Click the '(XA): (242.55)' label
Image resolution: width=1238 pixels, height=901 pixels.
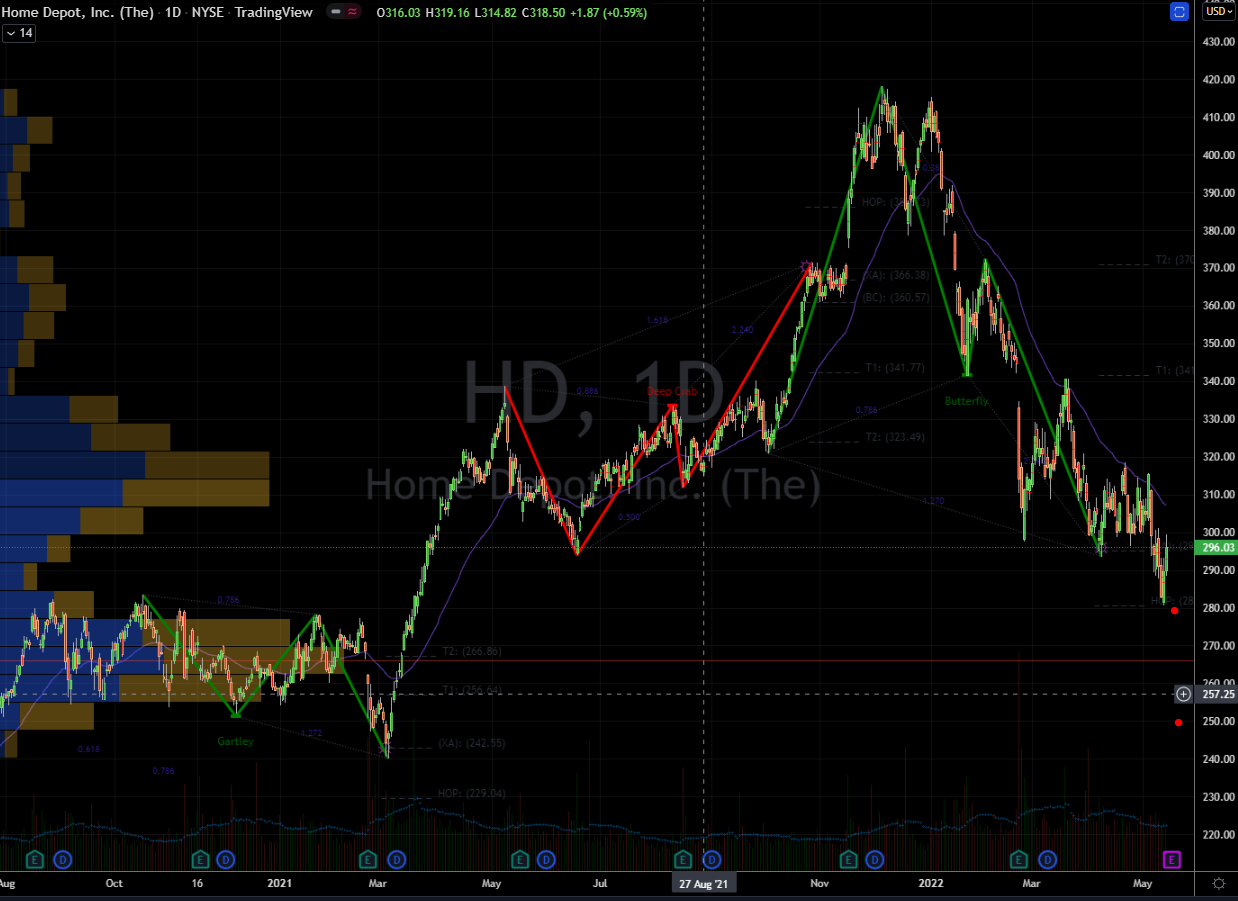tap(471, 744)
